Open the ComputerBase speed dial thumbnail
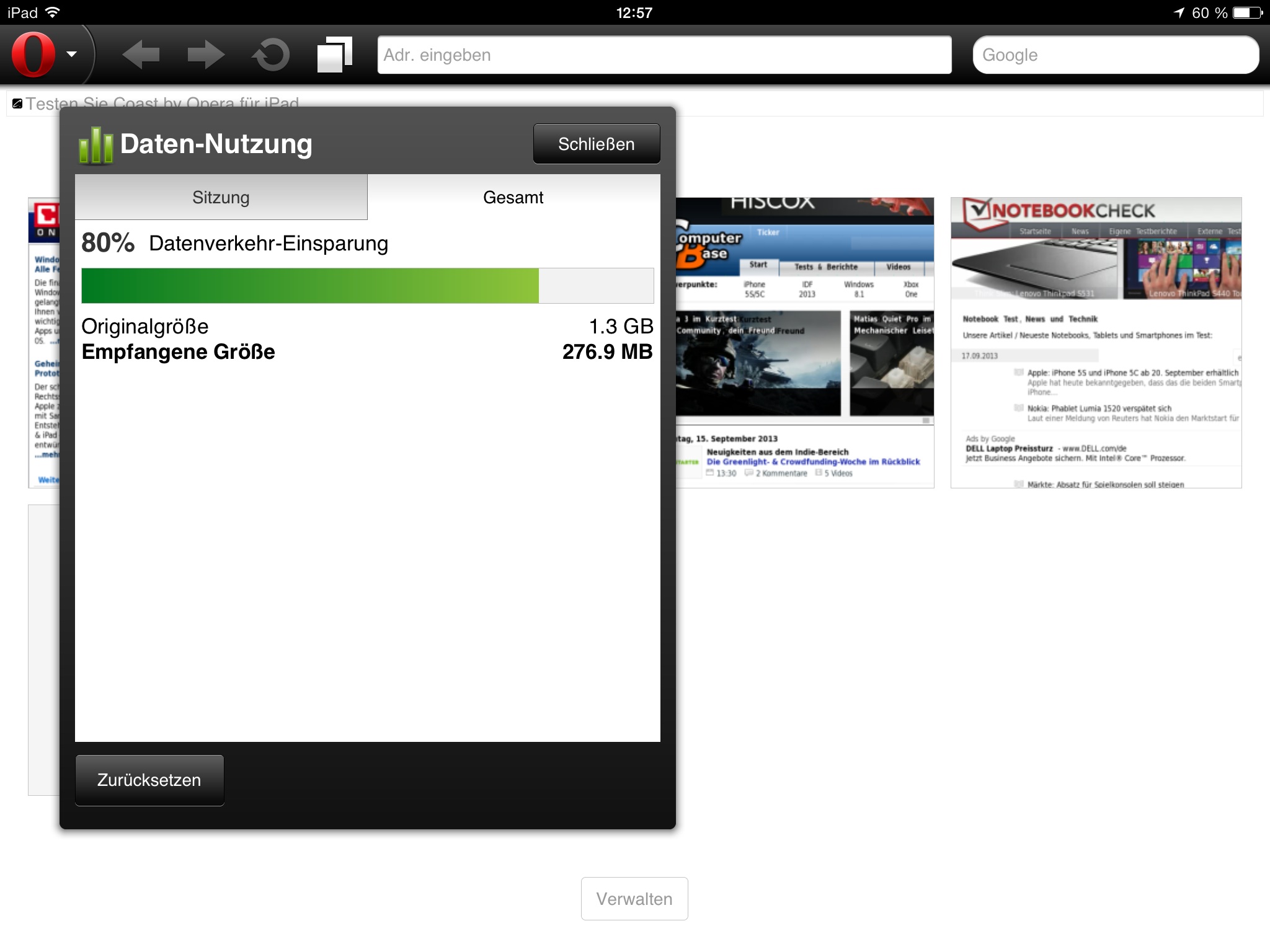Image resolution: width=1270 pixels, height=952 pixels. coord(804,343)
